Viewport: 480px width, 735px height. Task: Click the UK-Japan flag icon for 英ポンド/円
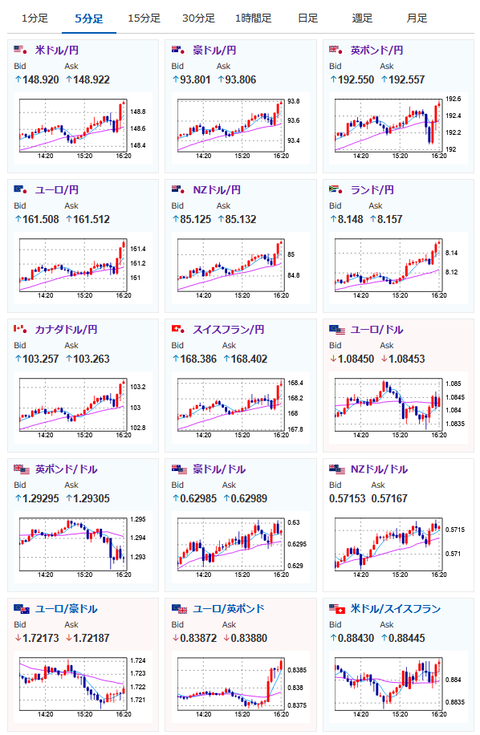coord(336,50)
